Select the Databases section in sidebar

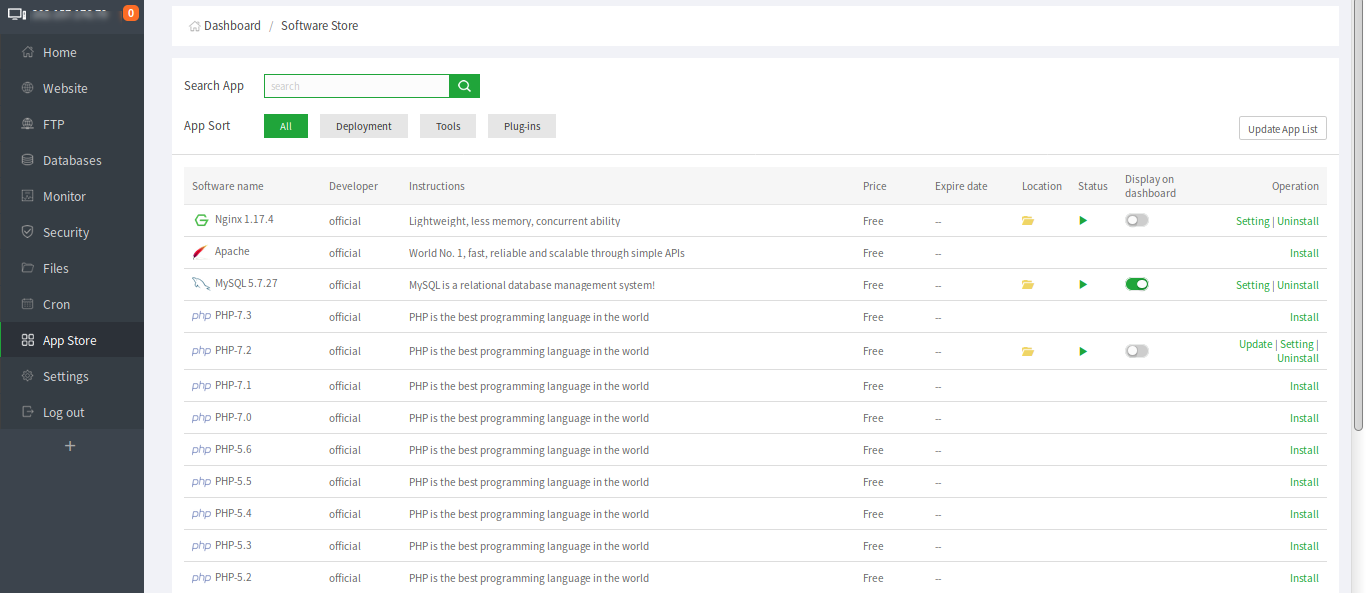pos(70,160)
